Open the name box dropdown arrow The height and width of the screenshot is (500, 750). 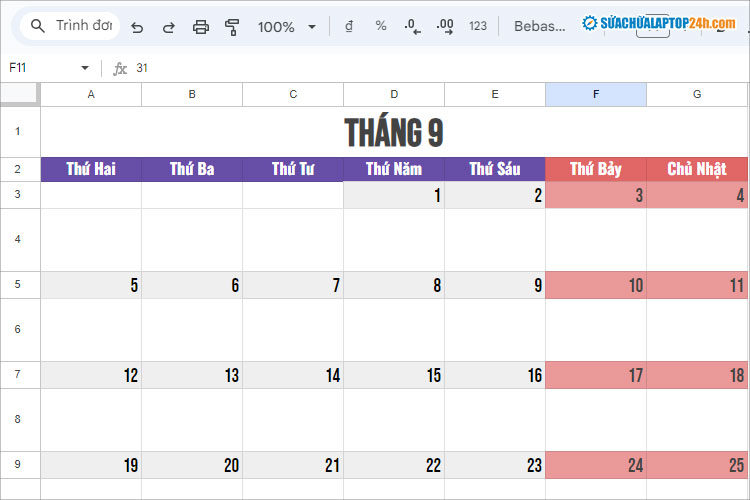pos(85,68)
